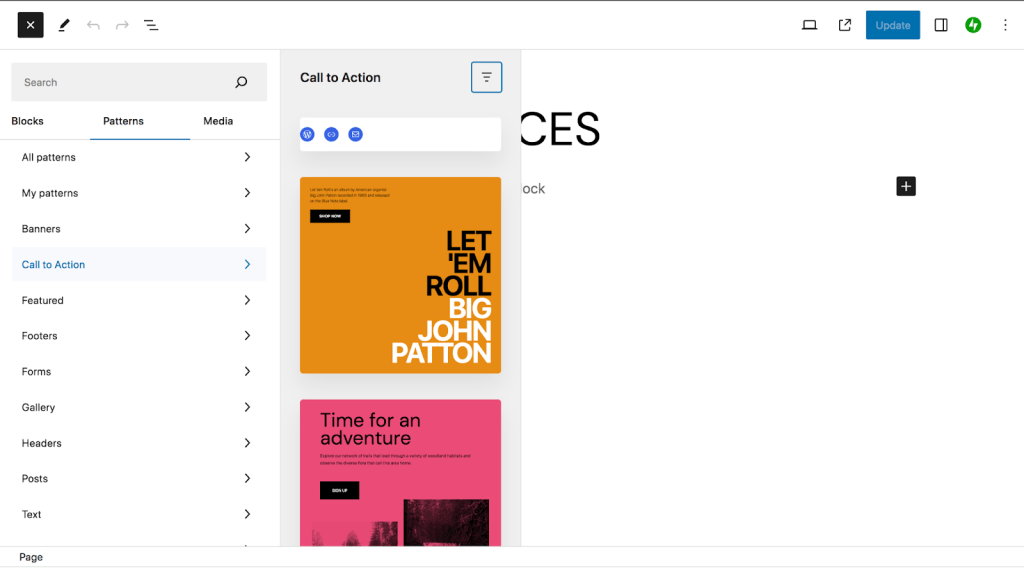Expand the Banners pattern category
1024x568 pixels.
click(138, 229)
